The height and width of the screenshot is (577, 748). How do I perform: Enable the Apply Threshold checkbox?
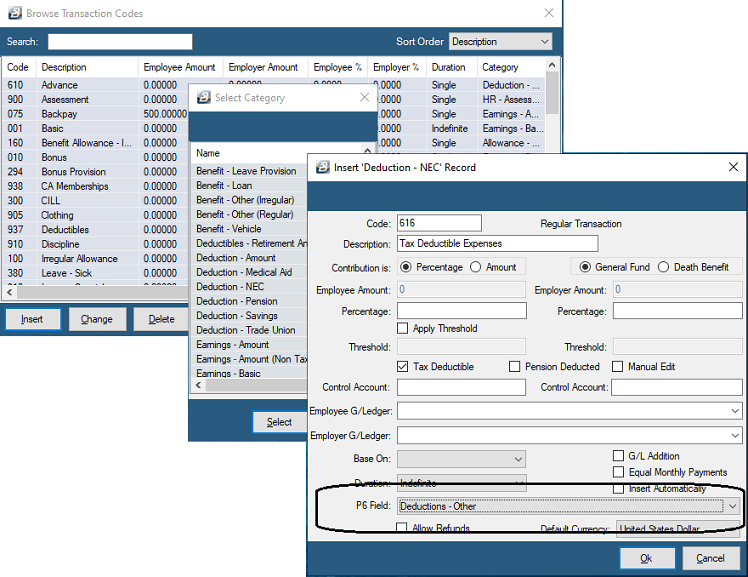(x=403, y=329)
